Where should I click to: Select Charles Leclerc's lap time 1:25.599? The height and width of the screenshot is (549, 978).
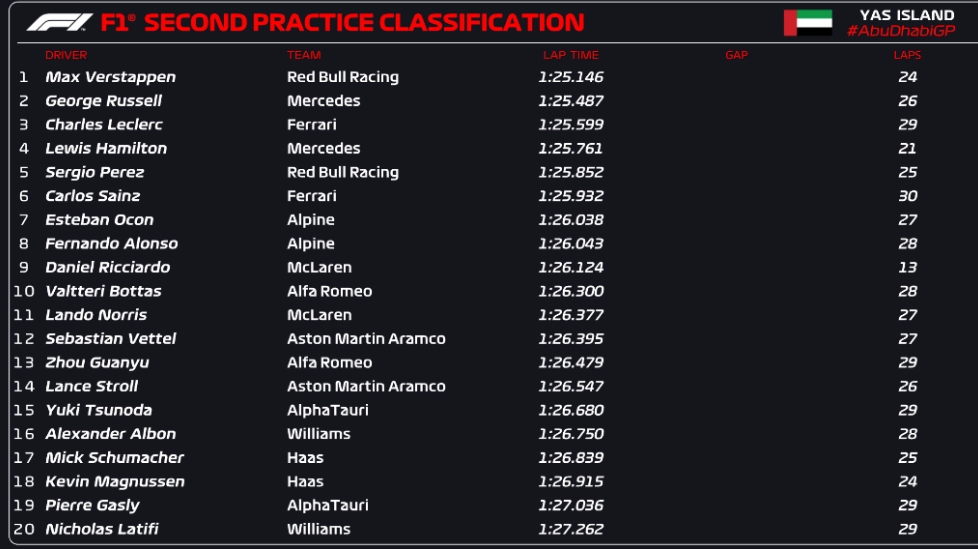(x=571, y=125)
